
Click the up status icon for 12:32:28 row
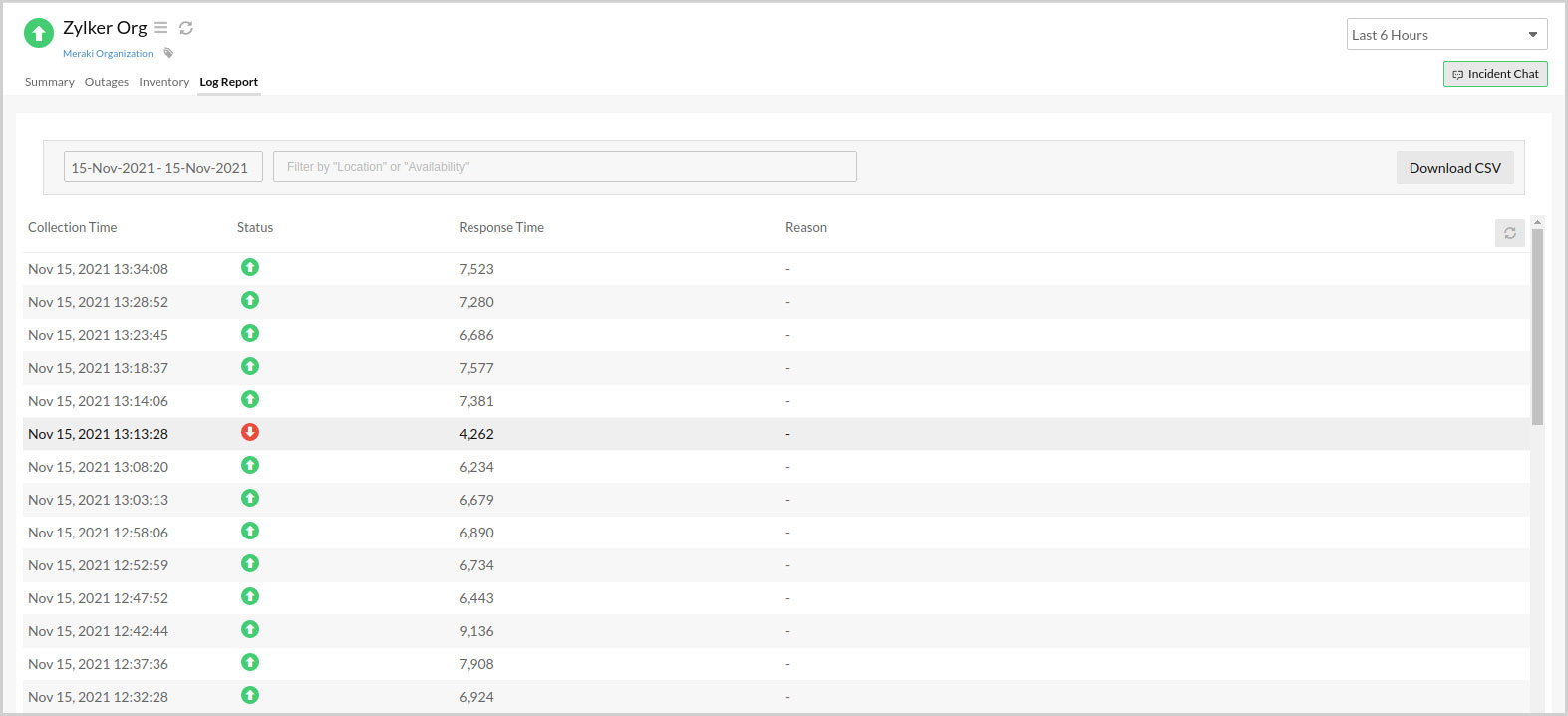click(x=250, y=695)
